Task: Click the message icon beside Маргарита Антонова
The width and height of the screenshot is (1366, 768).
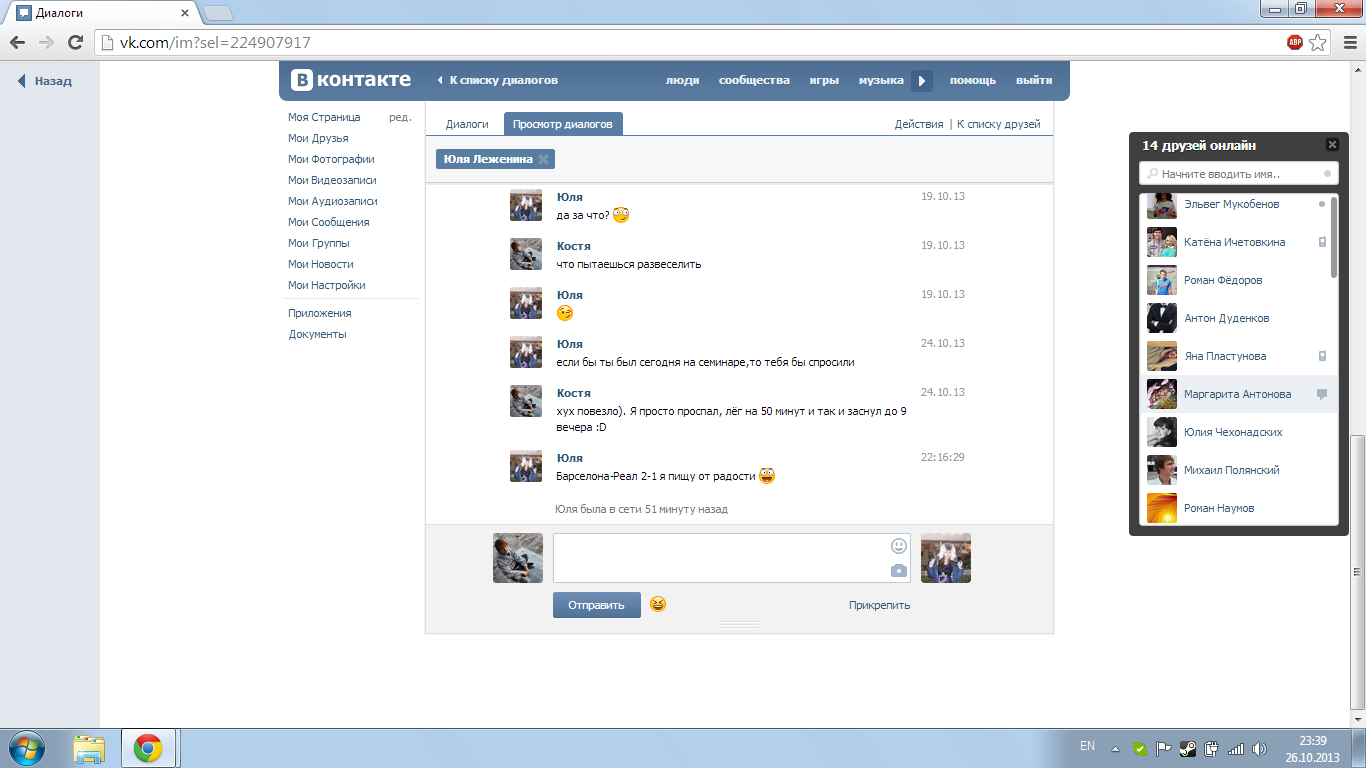Action: [1322, 394]
